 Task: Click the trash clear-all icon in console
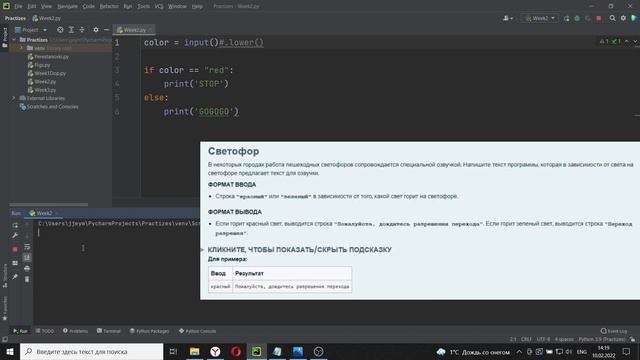click(x=27, y=279)
